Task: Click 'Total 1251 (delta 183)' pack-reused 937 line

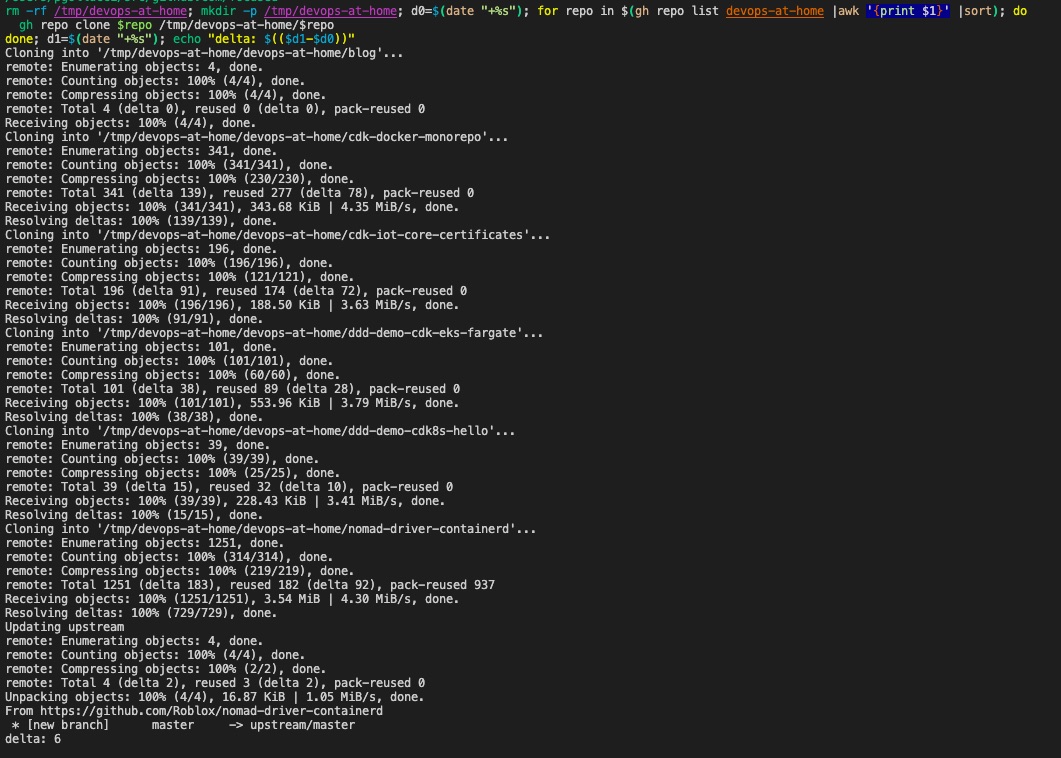Action: pyautogui.click(x=250, y=585)
